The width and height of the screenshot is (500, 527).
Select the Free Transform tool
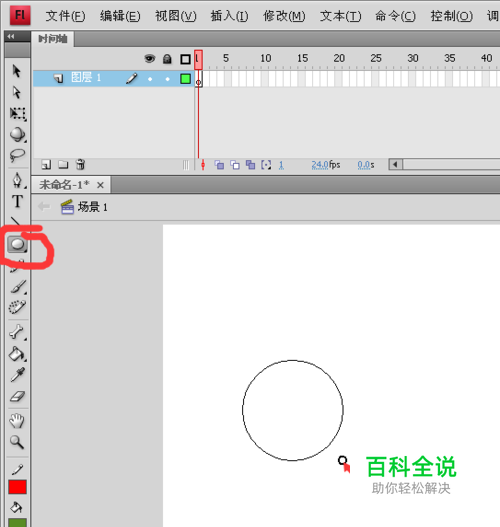click(17, 114)
